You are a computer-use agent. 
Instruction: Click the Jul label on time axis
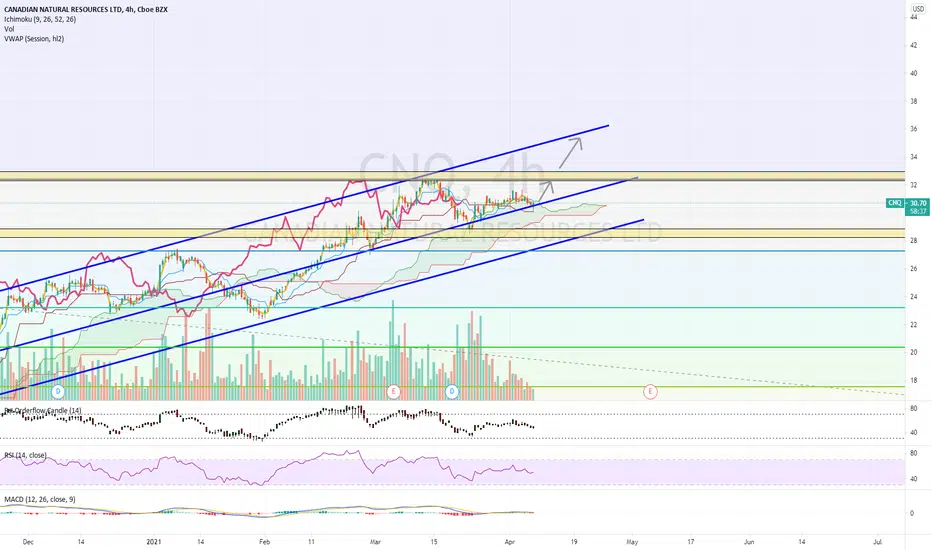pos(877,542)
